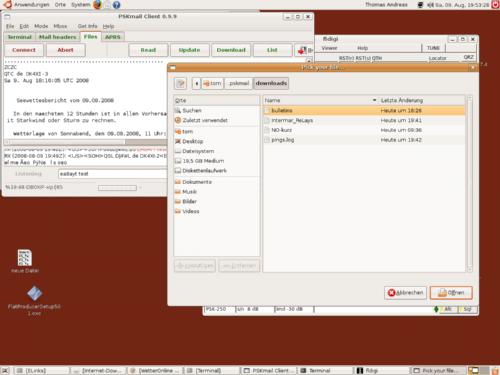Click the Abort button
Screen dimensions: 500x375
click(x=65, y=50)
